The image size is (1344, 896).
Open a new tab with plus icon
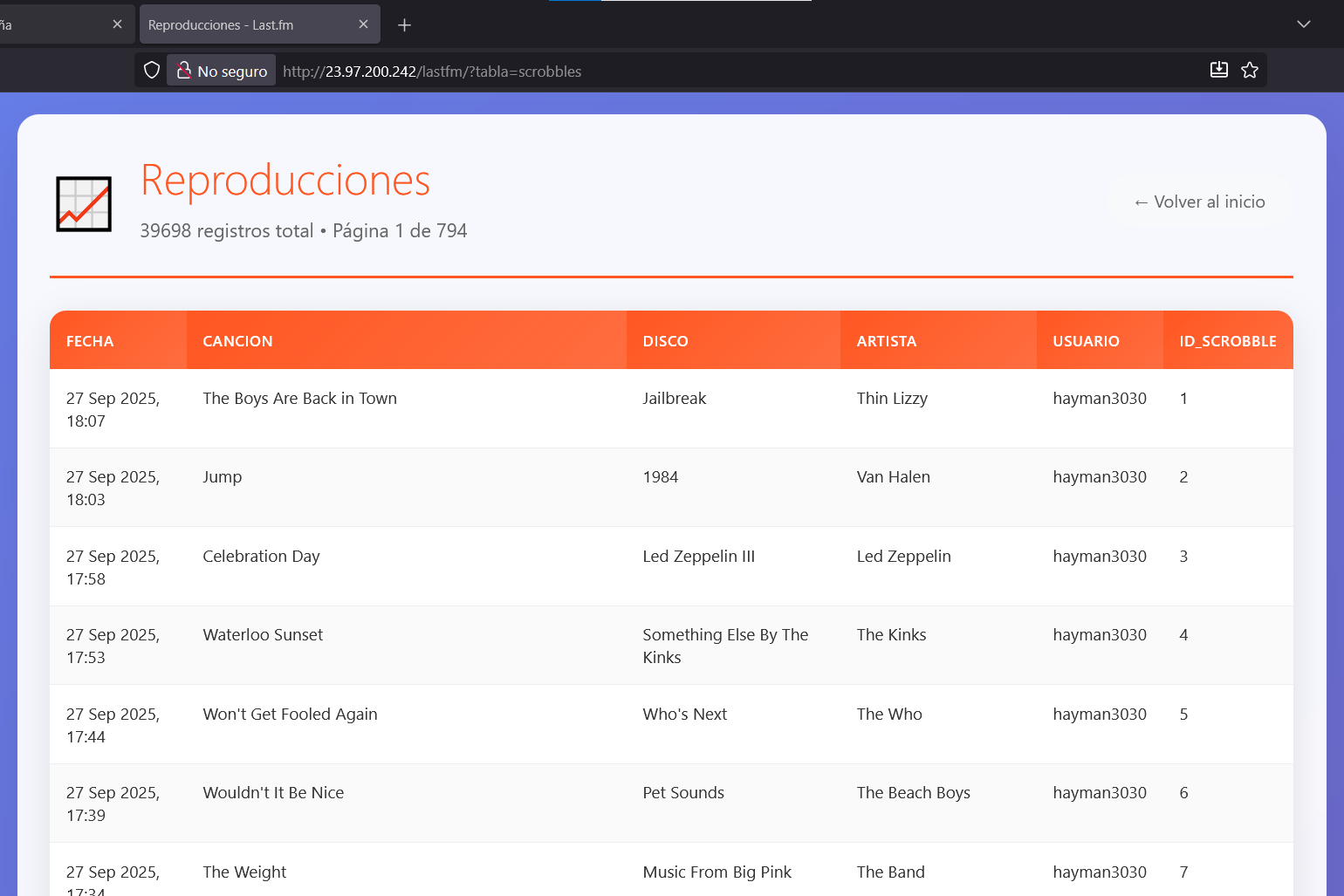point(404,25)
